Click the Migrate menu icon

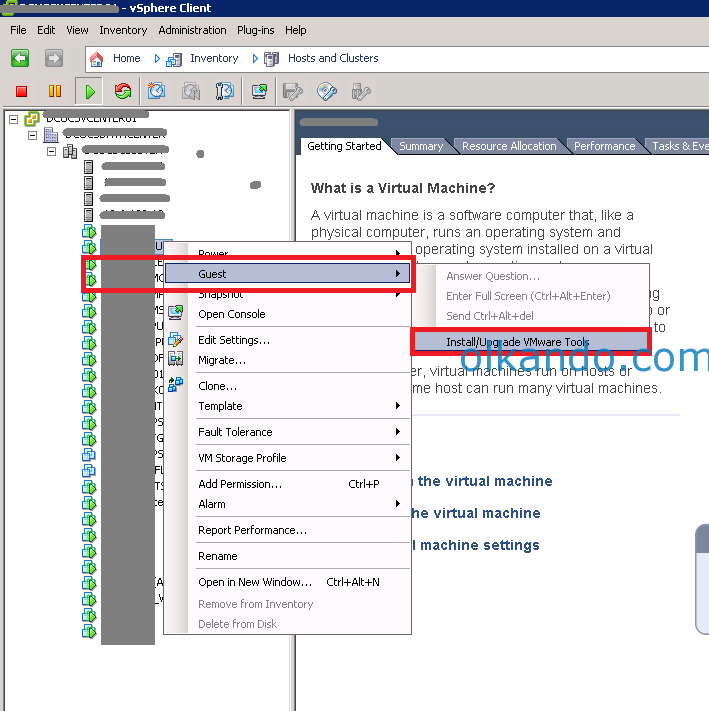pos(175,359)
